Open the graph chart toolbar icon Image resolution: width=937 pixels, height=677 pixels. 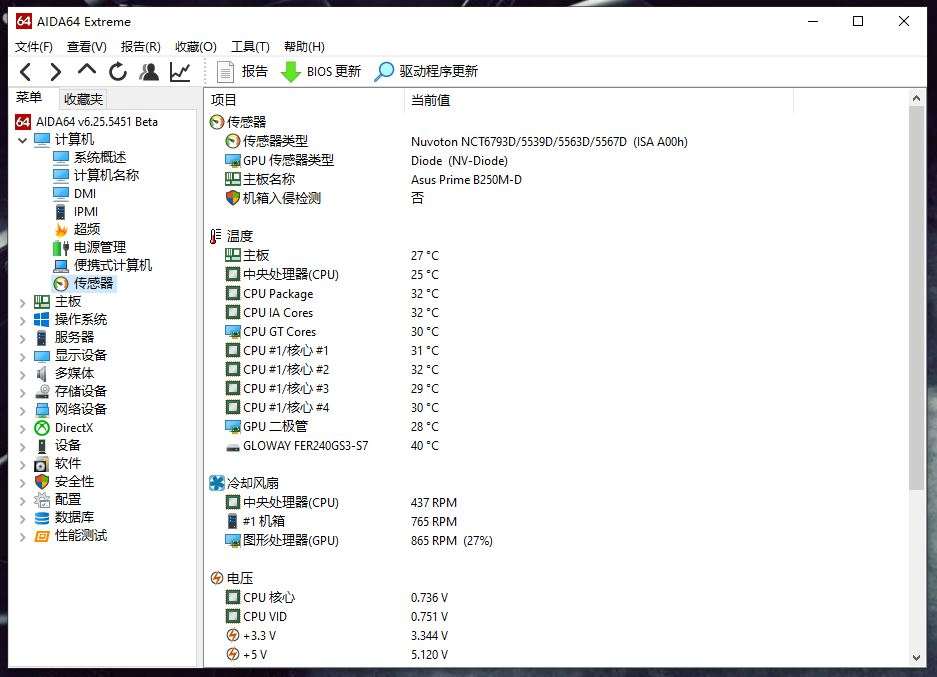pos(180,72)
